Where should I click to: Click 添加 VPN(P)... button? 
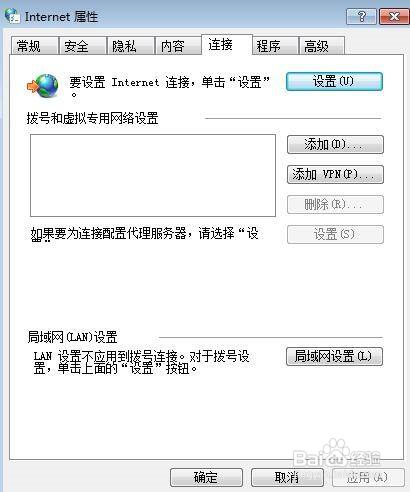click(x=335, y=174)
